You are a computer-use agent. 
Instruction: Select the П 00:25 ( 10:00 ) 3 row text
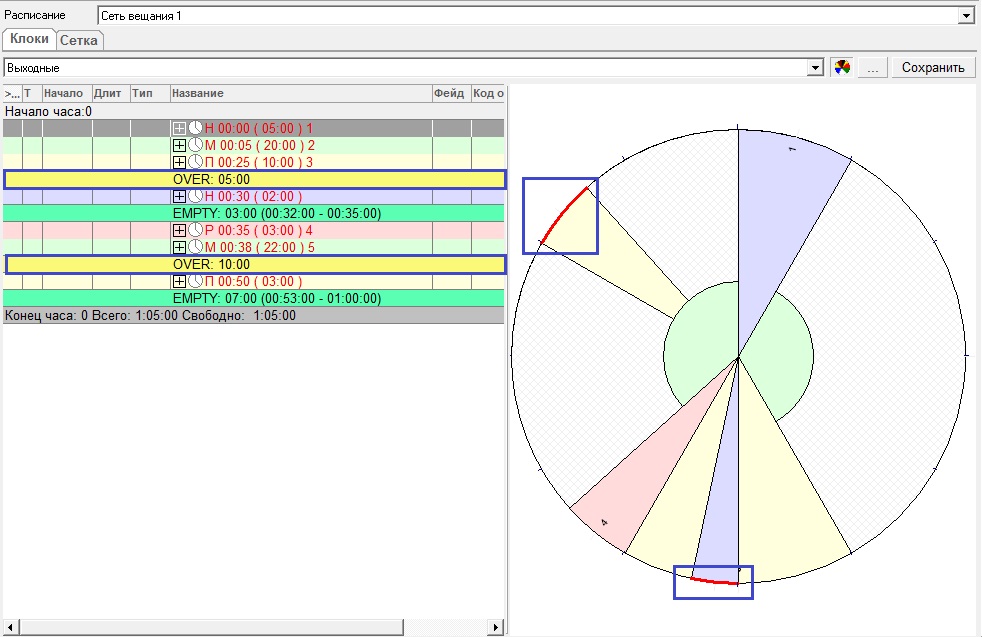point(259,162)
